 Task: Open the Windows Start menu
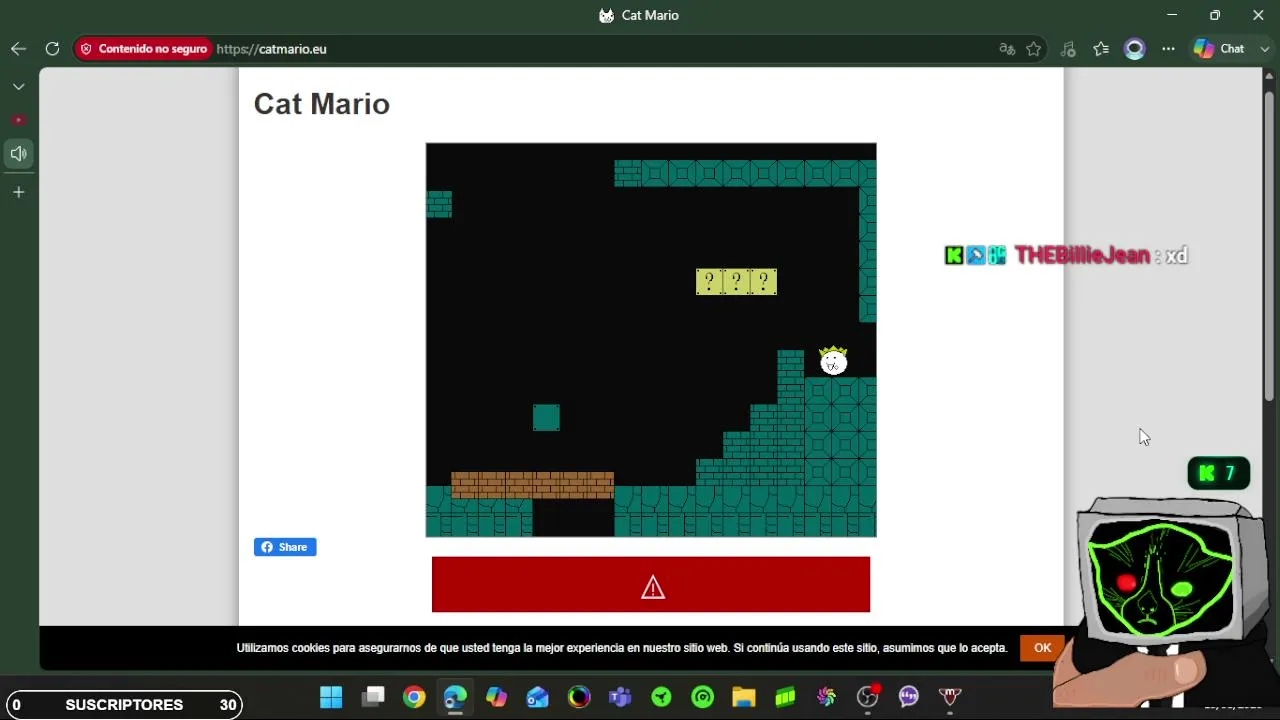[331, 697]
